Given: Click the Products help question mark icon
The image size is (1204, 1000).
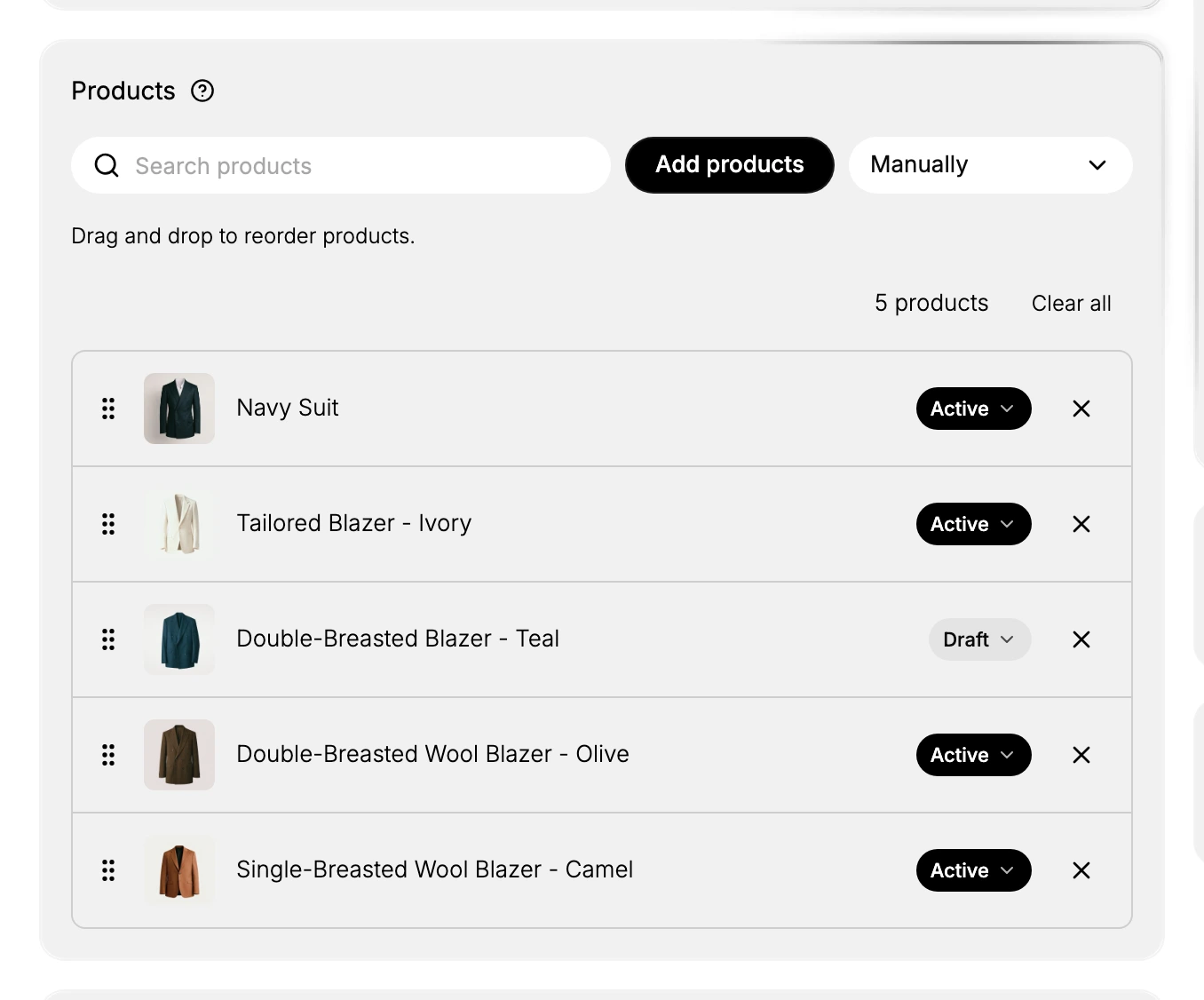Looking at the screenshot, I should click(x=202, y=91).
